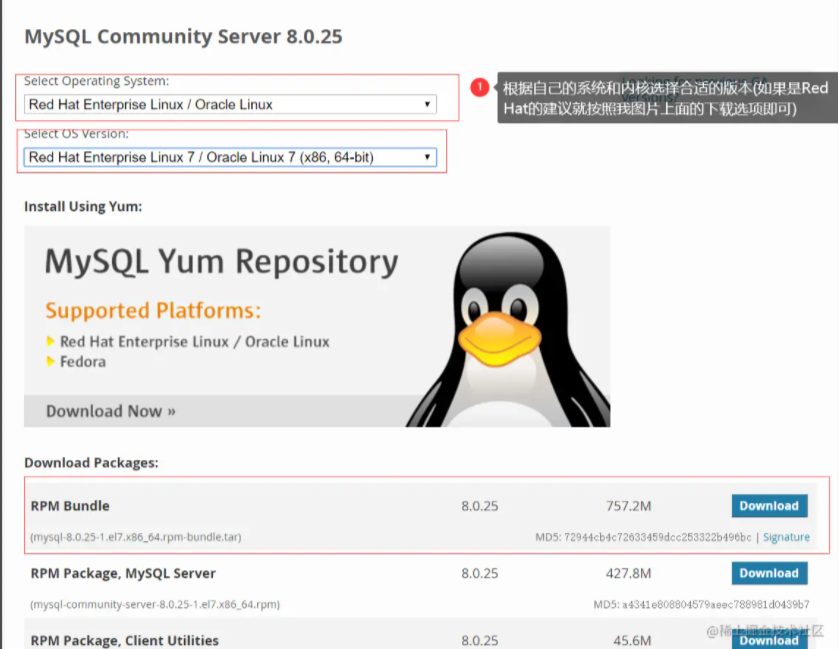The width and height of the screenshot is (838, 649).
Task: Open the Select Operating System dropdown
Action: (x=230, y=104)
